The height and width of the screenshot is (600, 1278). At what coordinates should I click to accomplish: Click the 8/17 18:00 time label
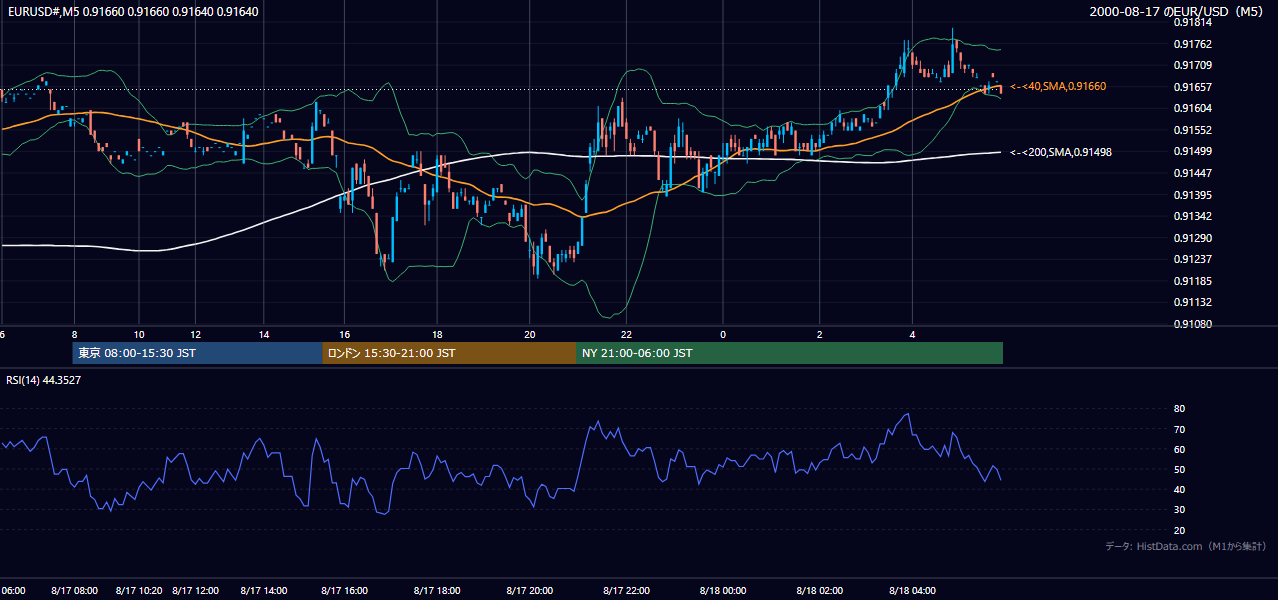tap(437, 591)
